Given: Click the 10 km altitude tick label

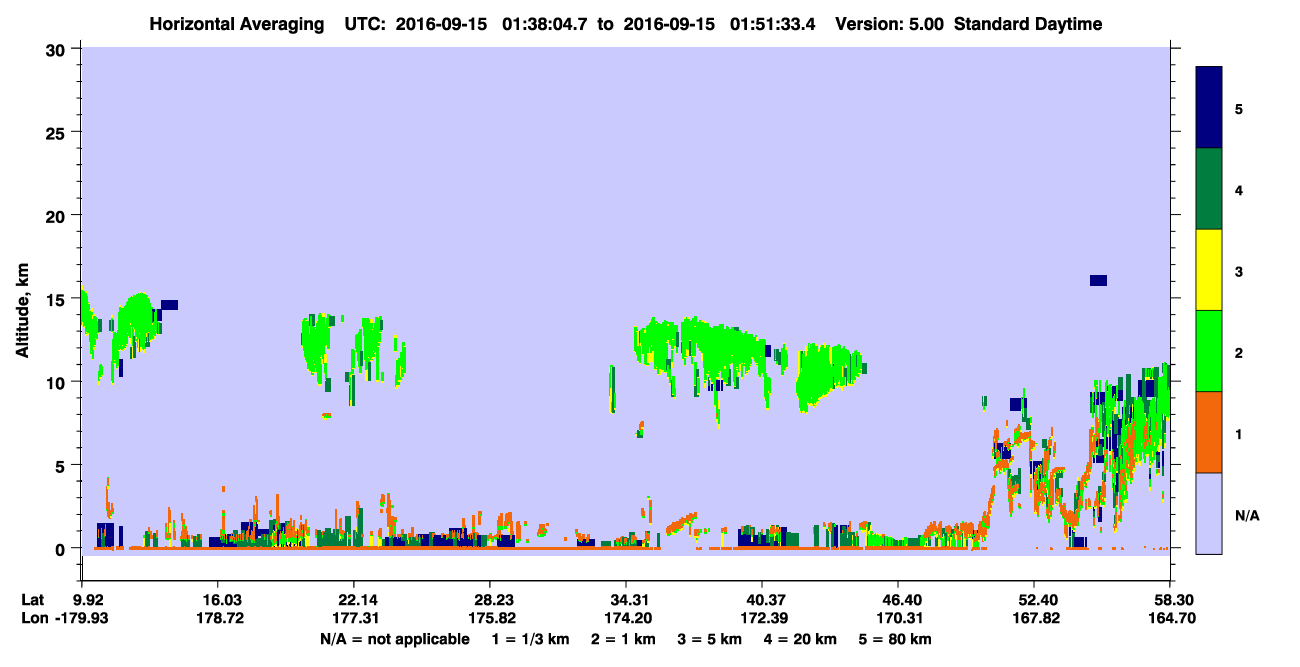Looking at the screenshot, I should tap(58, 382).
